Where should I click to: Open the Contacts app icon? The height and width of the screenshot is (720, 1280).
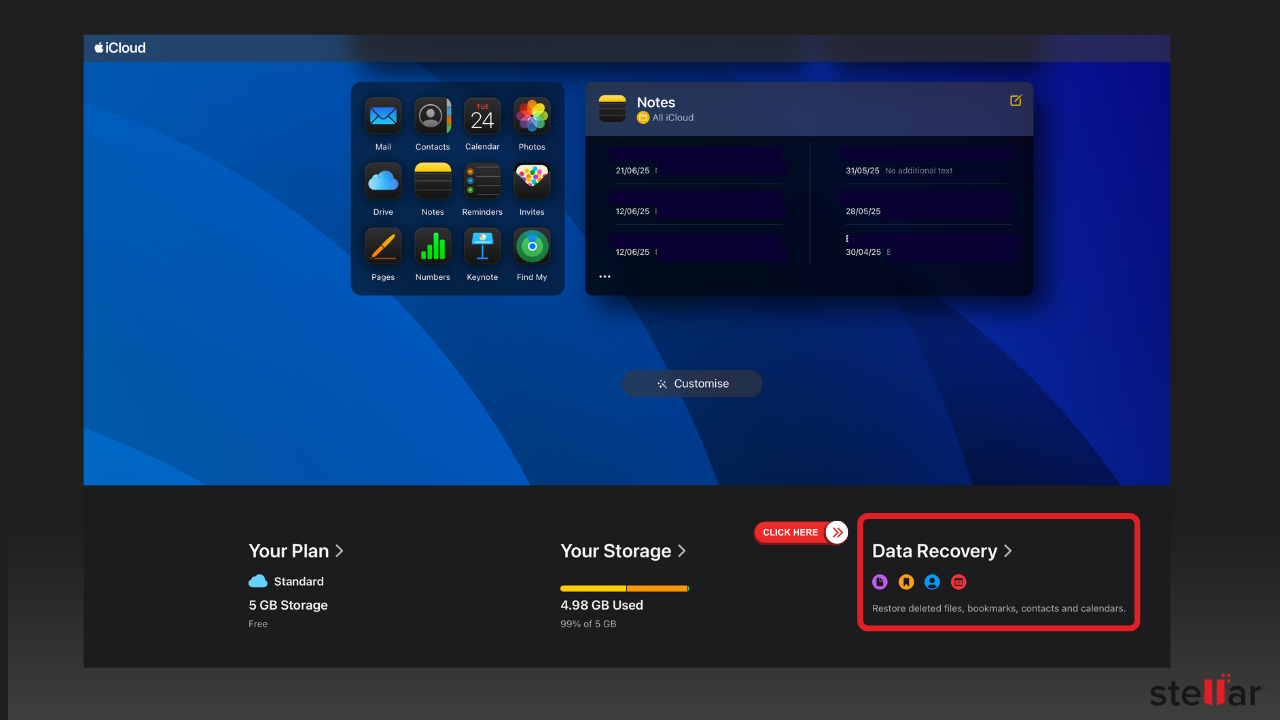coord(432,116)
